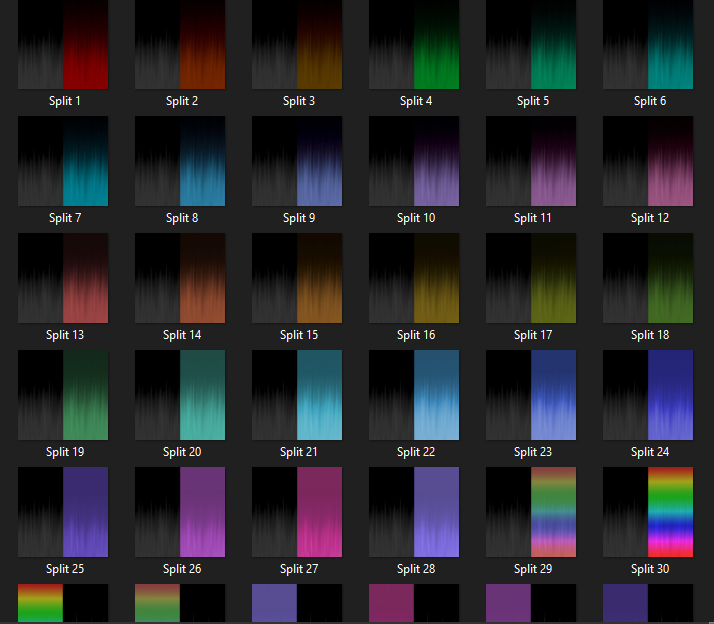The height and width of the screenshot is (624, 714).
Task: Choose the Split 11 mauve thumbnail
Action: [531, 161]
